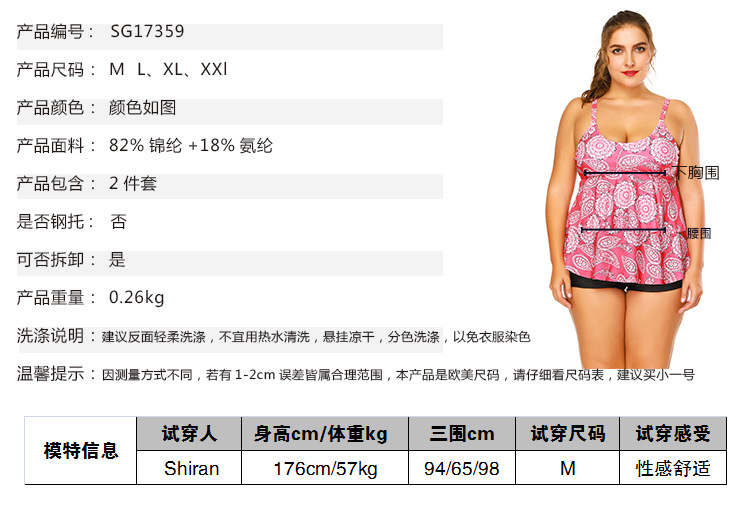750x523 pixels.
Task: Click the swimsuit model photo
Action: (x=627, y=189)
